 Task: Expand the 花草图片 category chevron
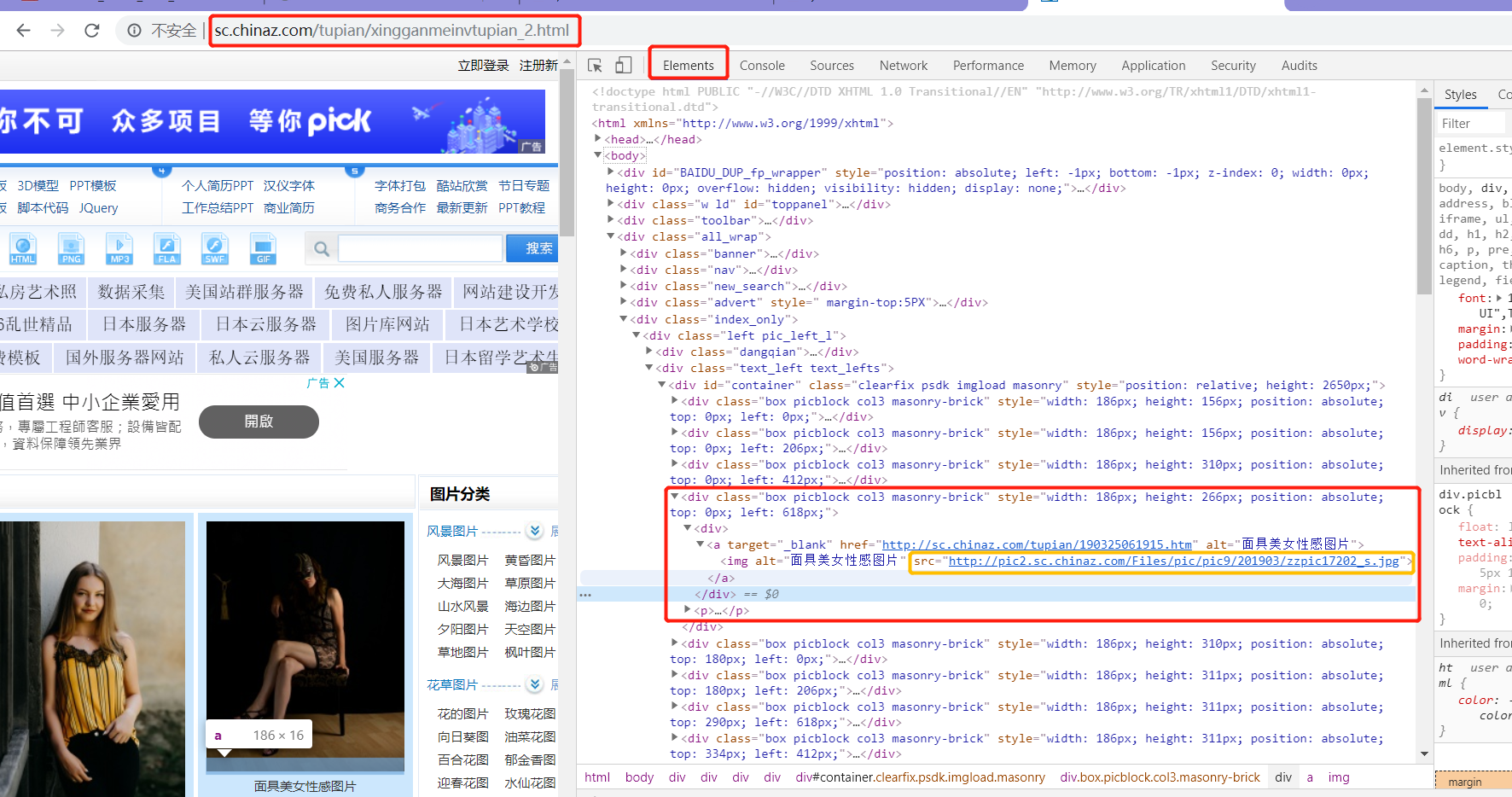click(x=535, y=684)
